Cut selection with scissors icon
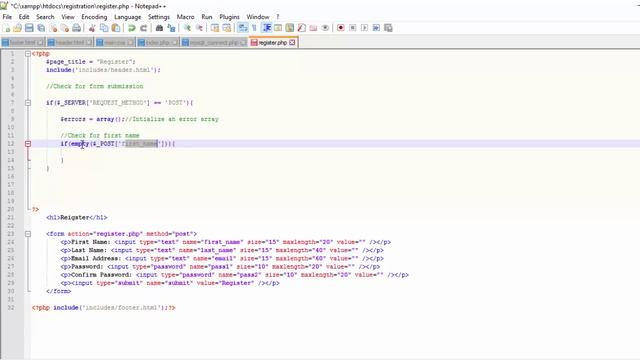Viewport: 640px width, 360px height. (92, 28)
